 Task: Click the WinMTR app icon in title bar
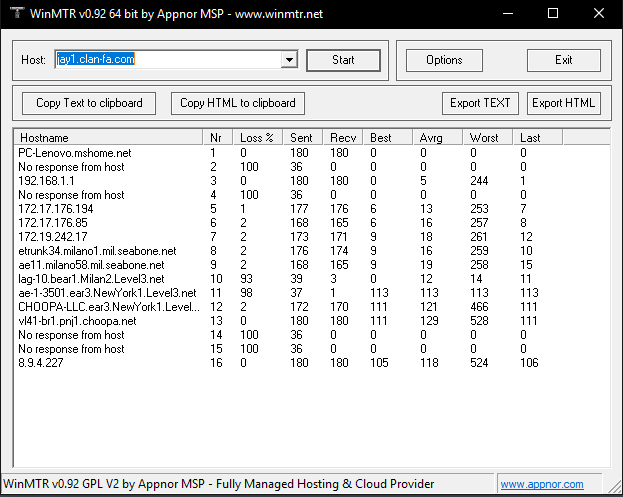[17, 13]
